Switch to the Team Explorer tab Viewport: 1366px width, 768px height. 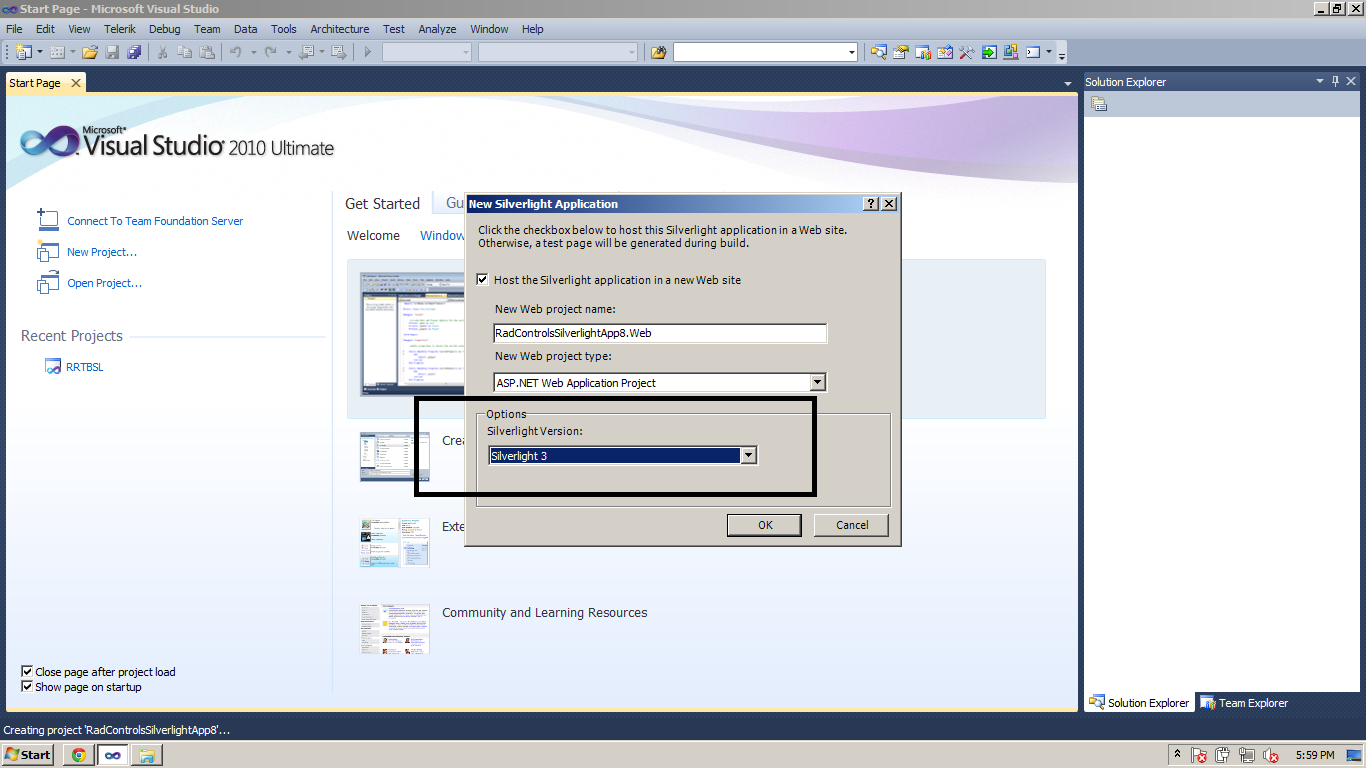(1244, 703)
